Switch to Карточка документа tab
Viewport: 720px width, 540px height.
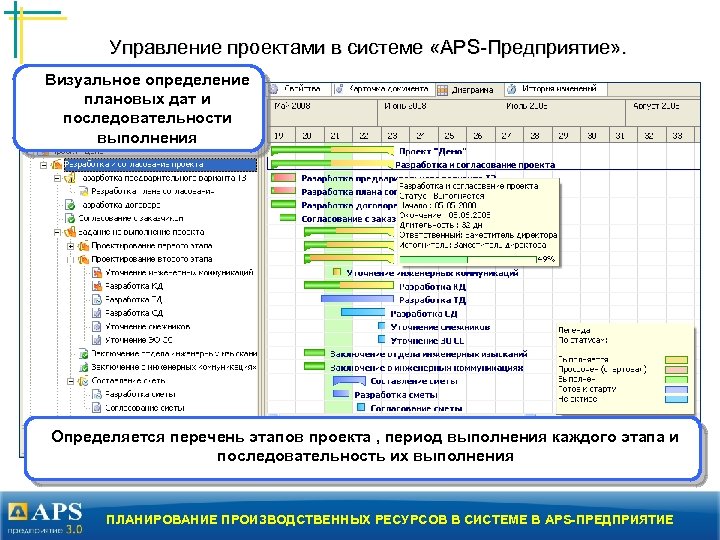click(x=382, y=89)
